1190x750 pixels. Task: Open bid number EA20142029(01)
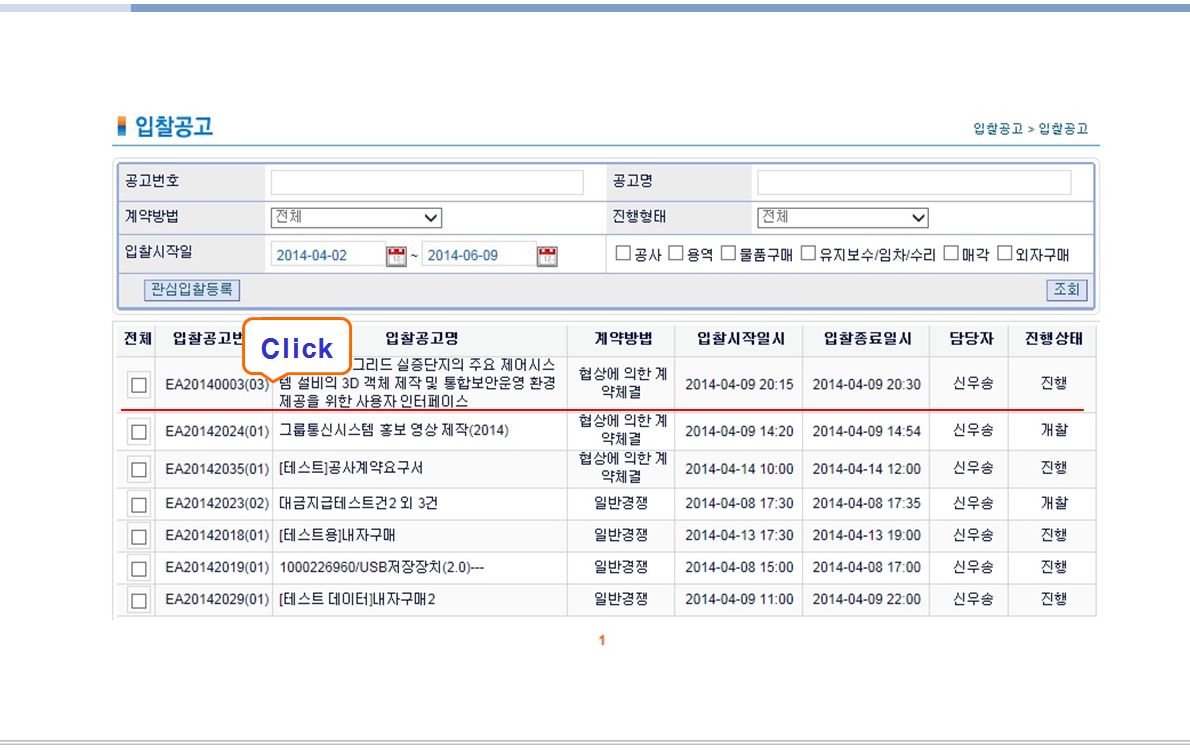tap(217, 599)
